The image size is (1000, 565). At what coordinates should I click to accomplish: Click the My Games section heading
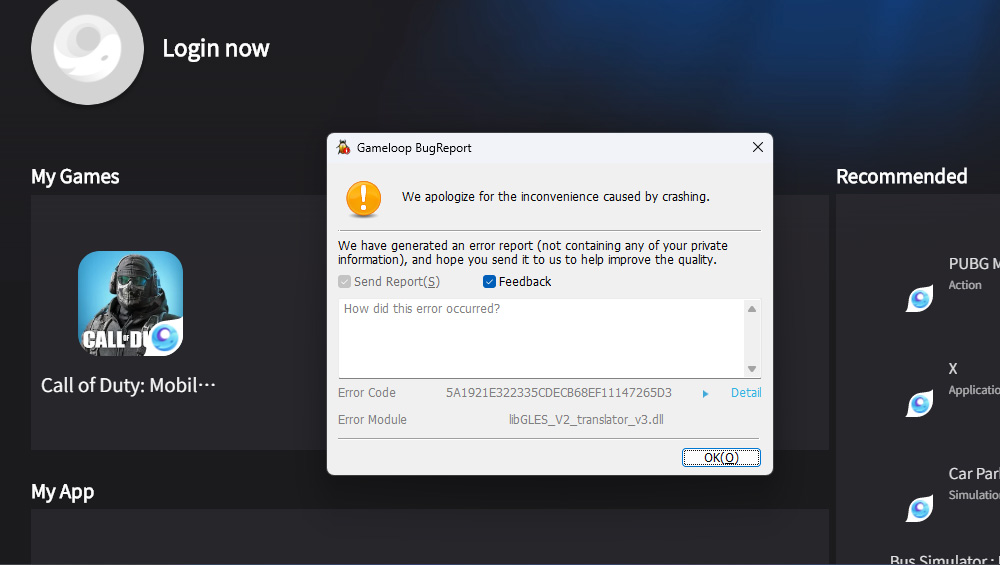click(x=75, y=177)
